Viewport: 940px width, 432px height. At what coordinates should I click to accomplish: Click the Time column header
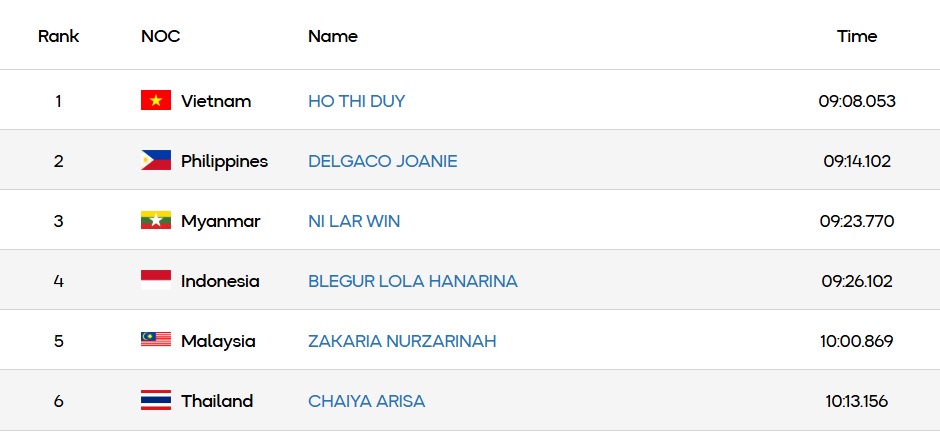click(857, 36)
